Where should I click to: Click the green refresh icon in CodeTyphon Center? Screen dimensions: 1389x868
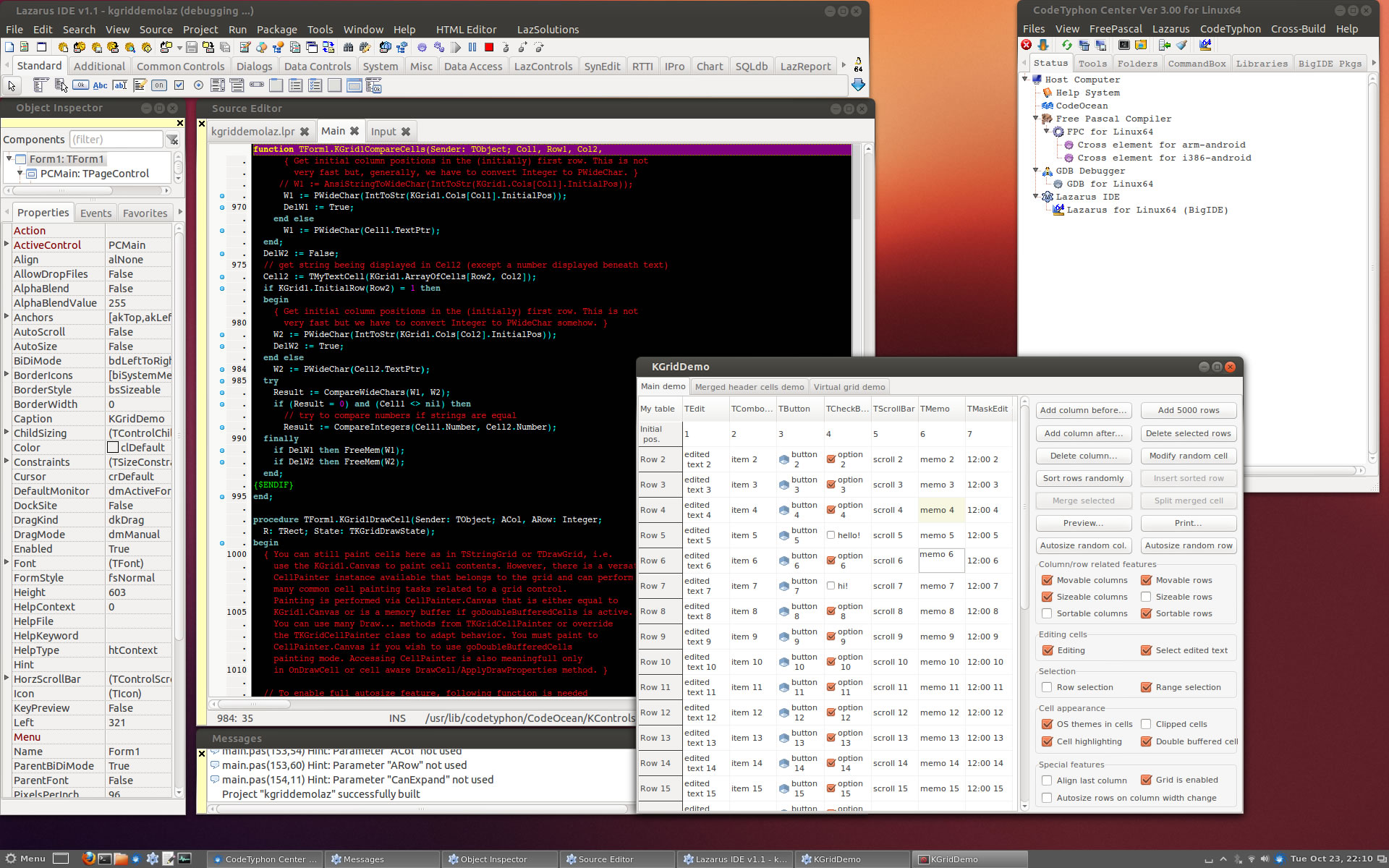click(1066, 45)
